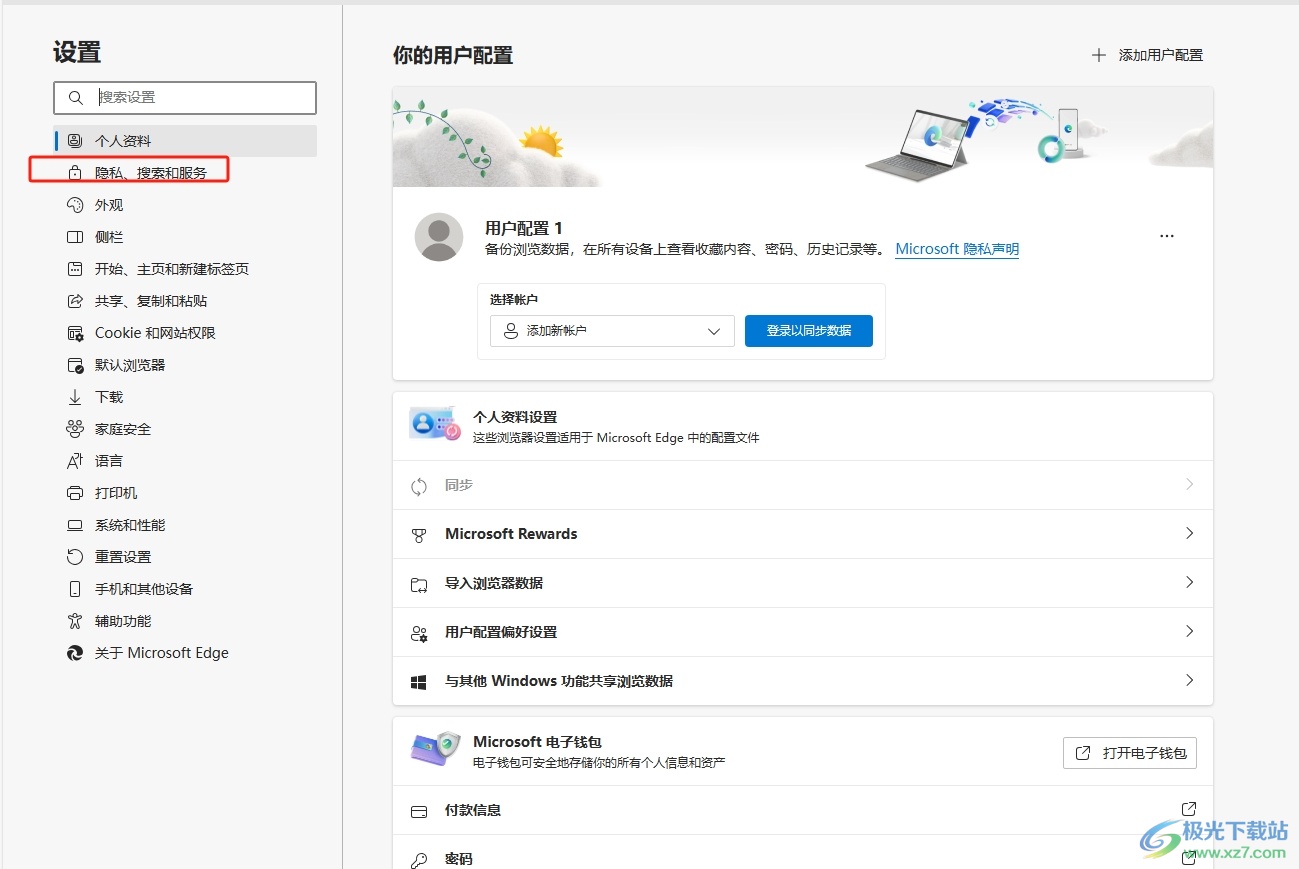The width and height of the screenshot is (1299, 869).
Task: Open the Microsoft 隐私声明 link
Action: [957, 249]
